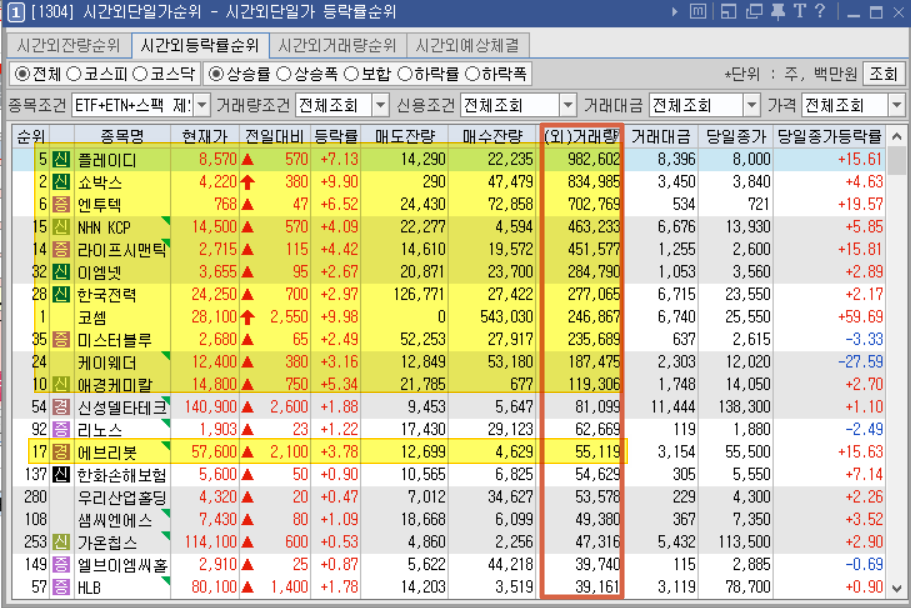Image resolution: width=911 pixels, height=608 pixels.
Task: Click the duplicate window icon in title bar
Action: coord(754,12)
